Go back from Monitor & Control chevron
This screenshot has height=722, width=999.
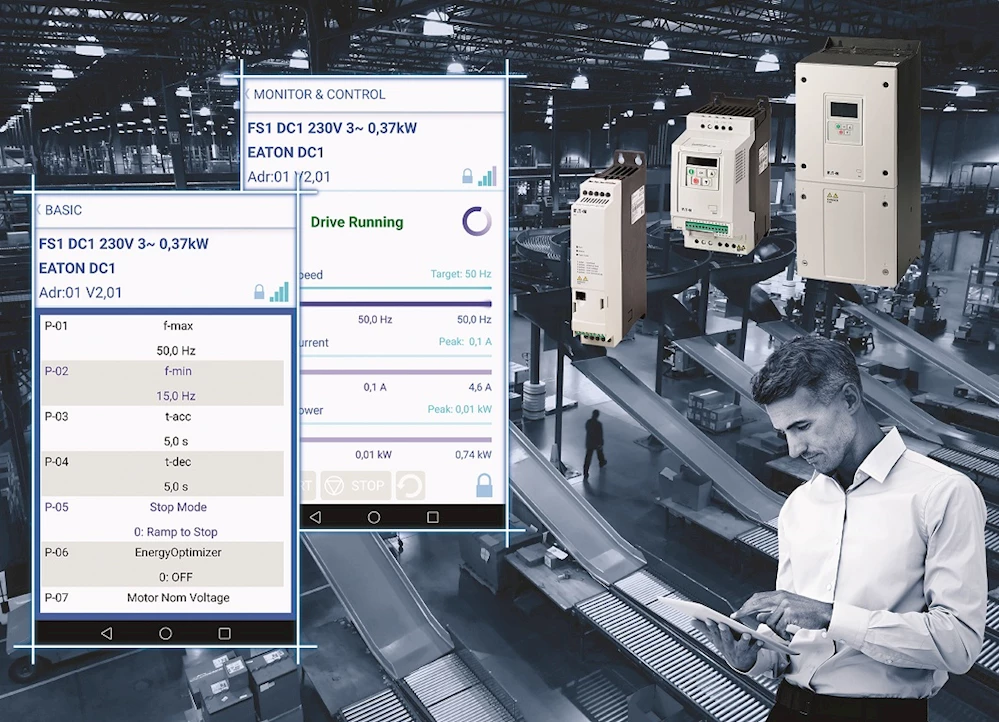click(x=248, y=94)
